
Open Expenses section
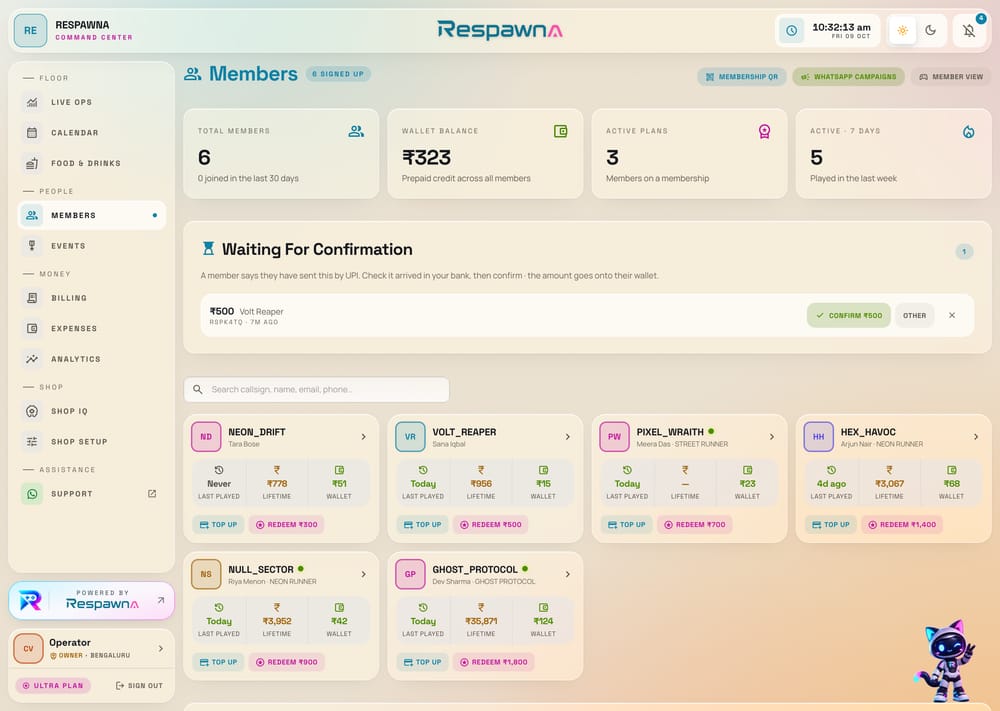click(x=92, y=328)
